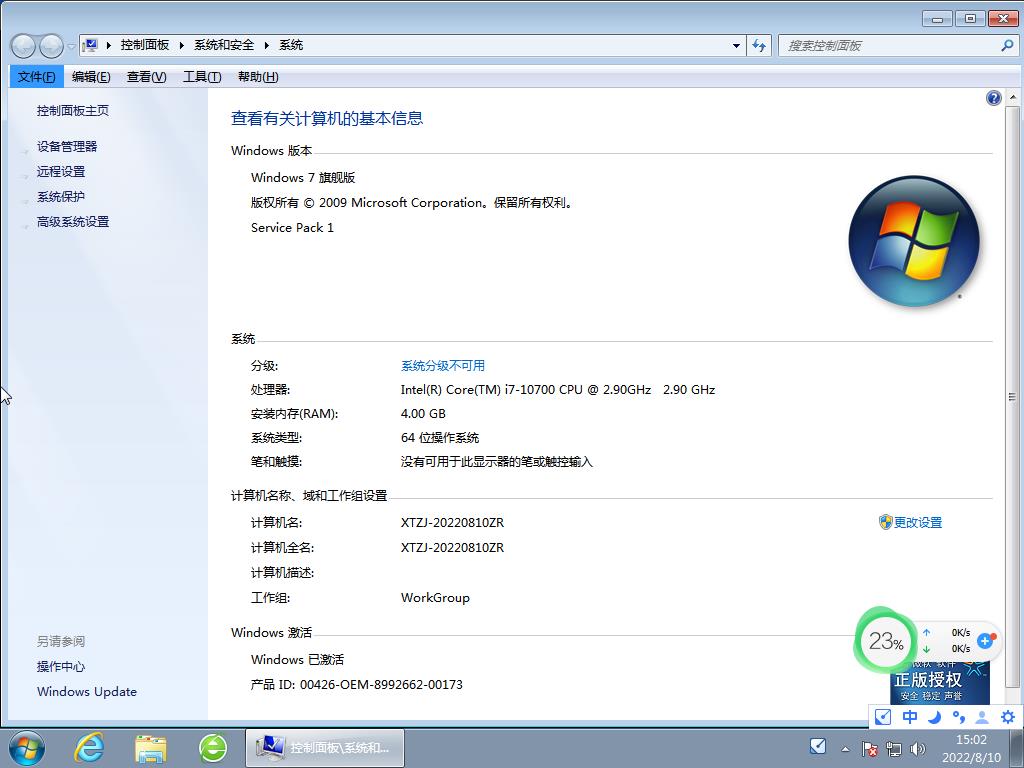
Task: Open the volume speaker icon in the tray
Action: click(917, 747)
